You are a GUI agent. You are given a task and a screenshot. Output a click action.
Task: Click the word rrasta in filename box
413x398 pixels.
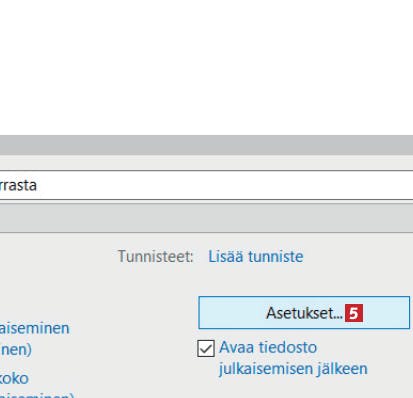(18, 185)
